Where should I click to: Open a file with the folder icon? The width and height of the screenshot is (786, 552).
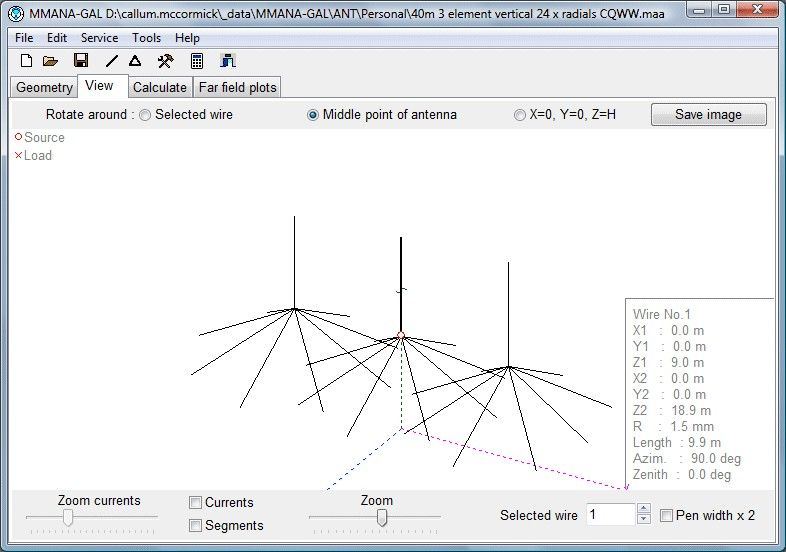50,61
